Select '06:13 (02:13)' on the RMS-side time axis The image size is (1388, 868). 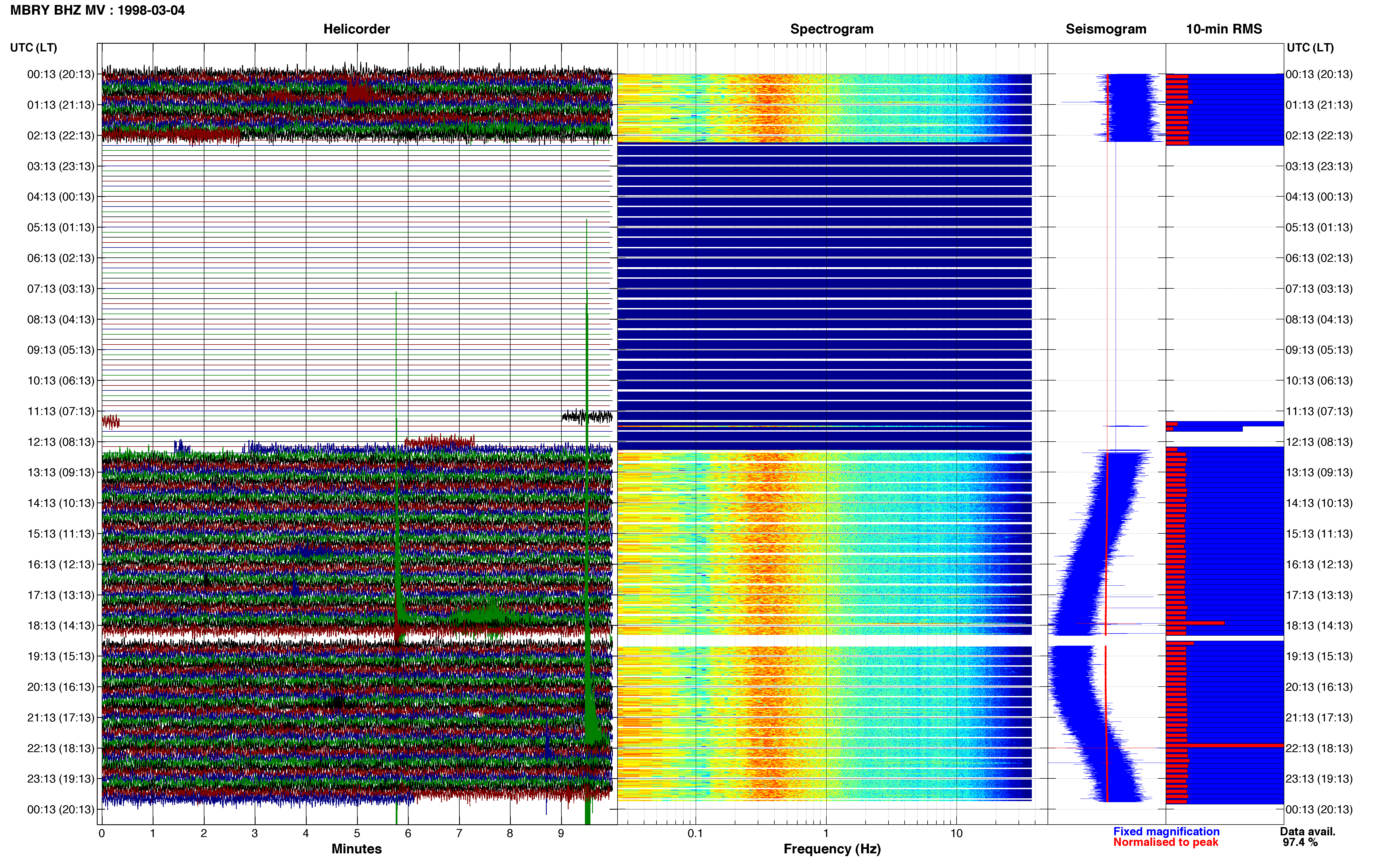1319,258
